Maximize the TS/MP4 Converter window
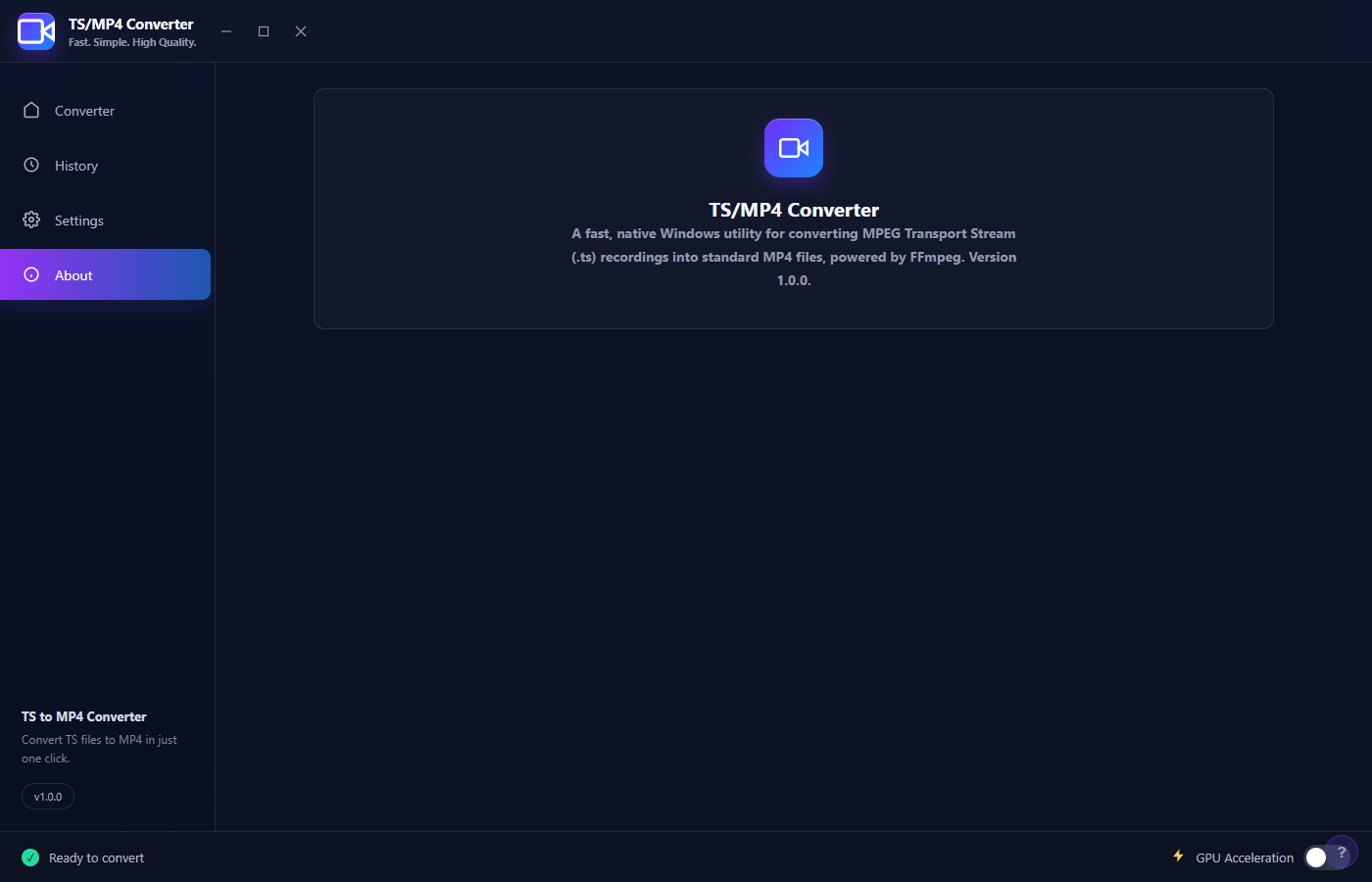The image size is (1372, 882). (264, 31)
